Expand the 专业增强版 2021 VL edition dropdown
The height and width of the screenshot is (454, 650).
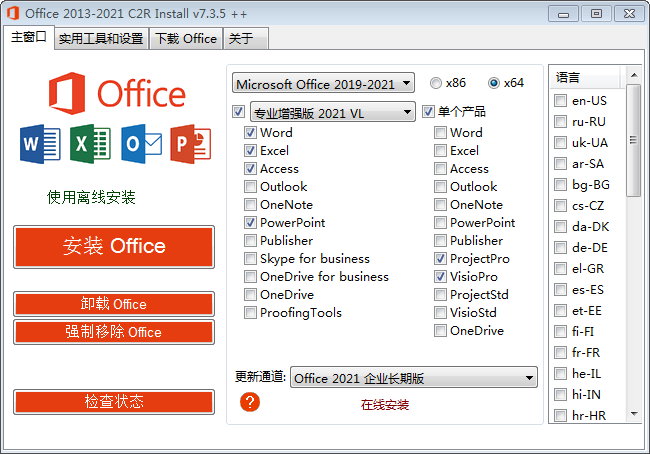332,113
